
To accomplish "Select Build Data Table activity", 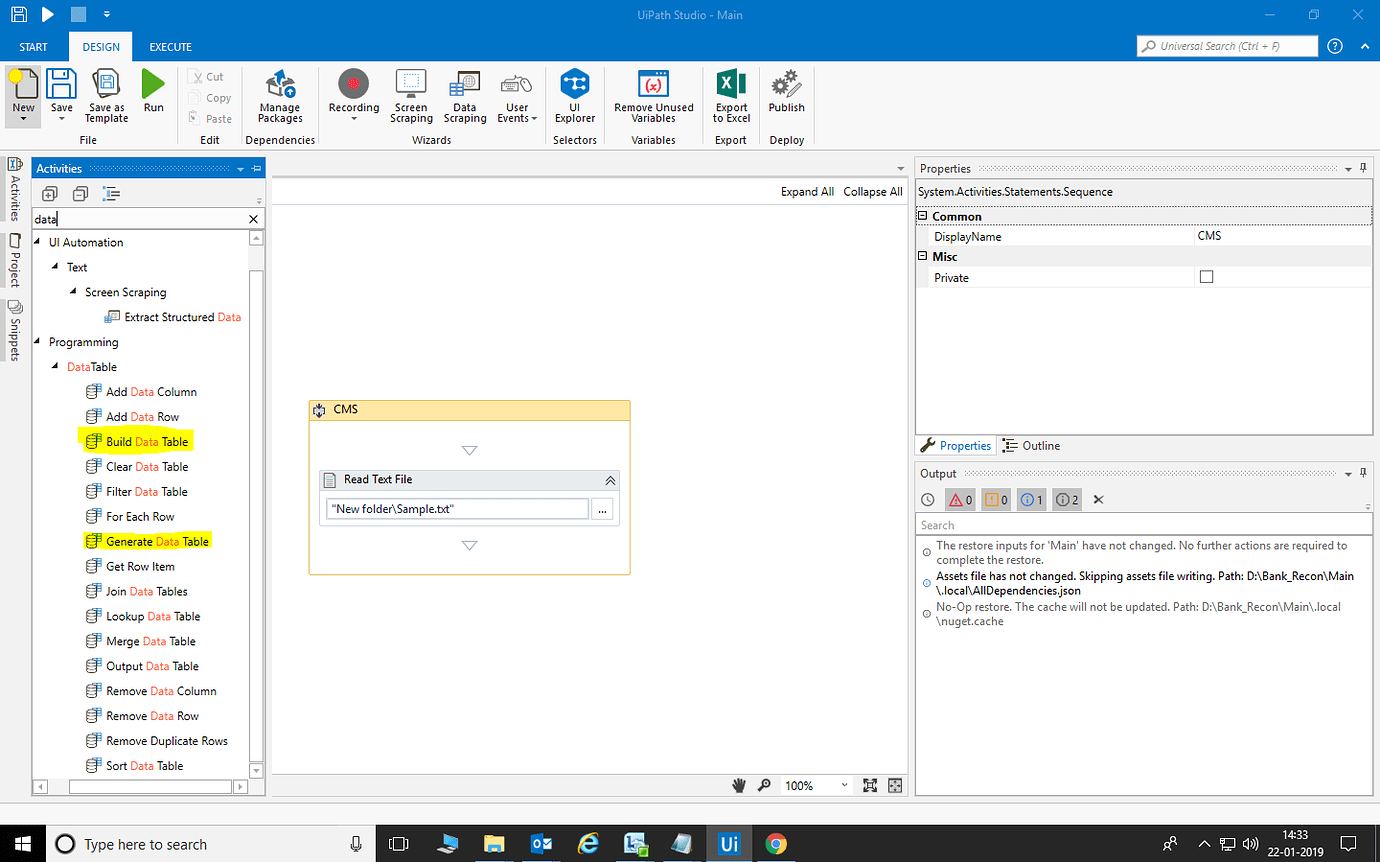I will 146,442.
